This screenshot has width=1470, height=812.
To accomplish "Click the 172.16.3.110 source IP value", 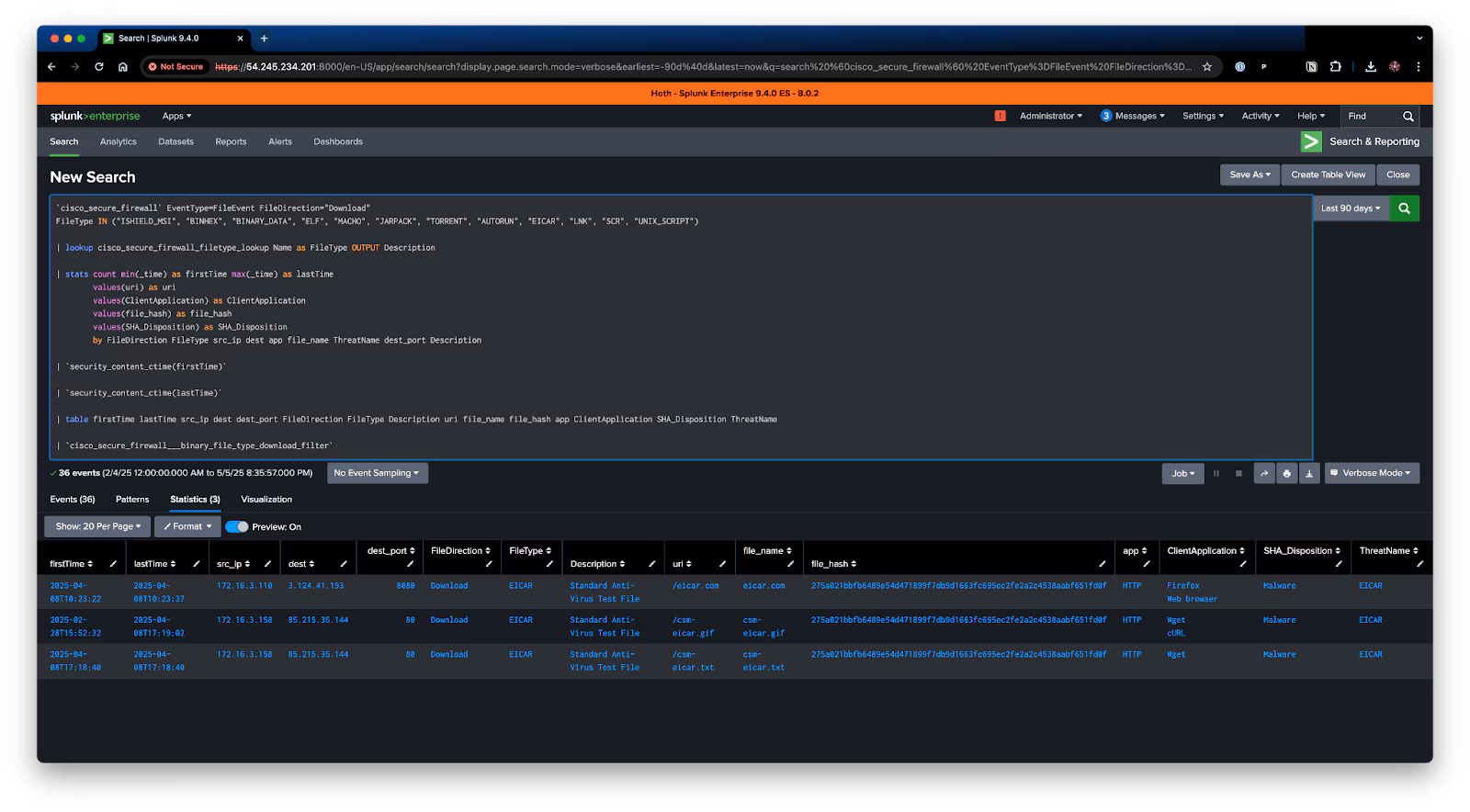I will coord(244,586).
